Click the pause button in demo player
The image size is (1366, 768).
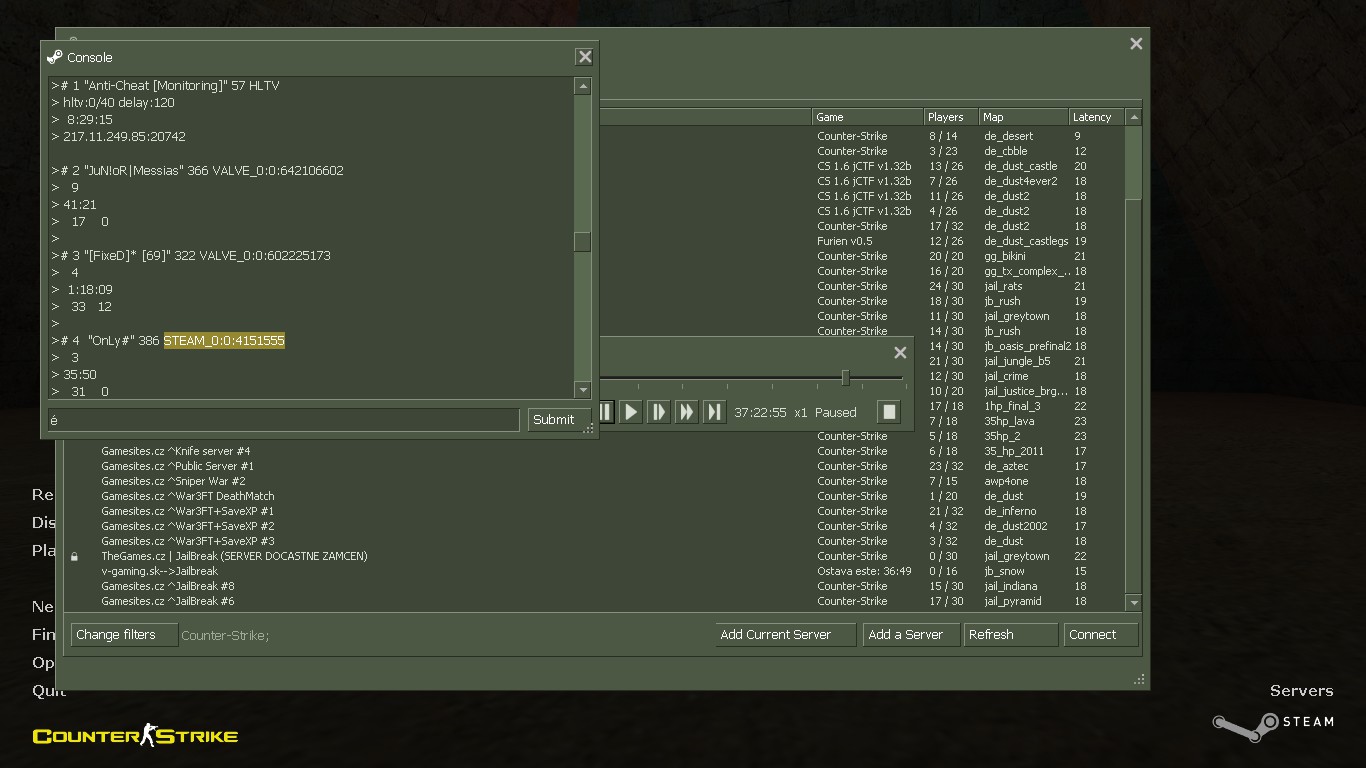pos(606,412)
